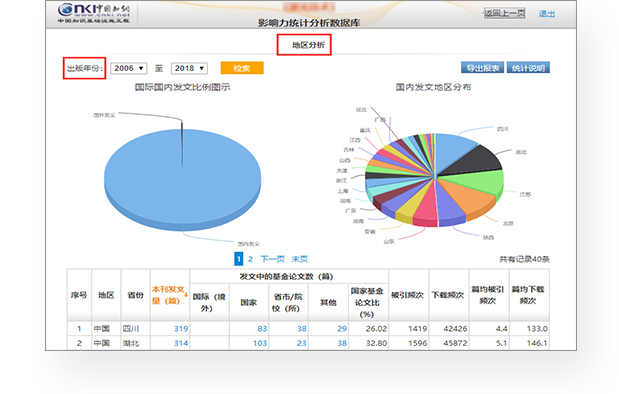Click the orange 检索 search button
The width and height of the screenshot is (619, 394).
click(x=242, y=68)
